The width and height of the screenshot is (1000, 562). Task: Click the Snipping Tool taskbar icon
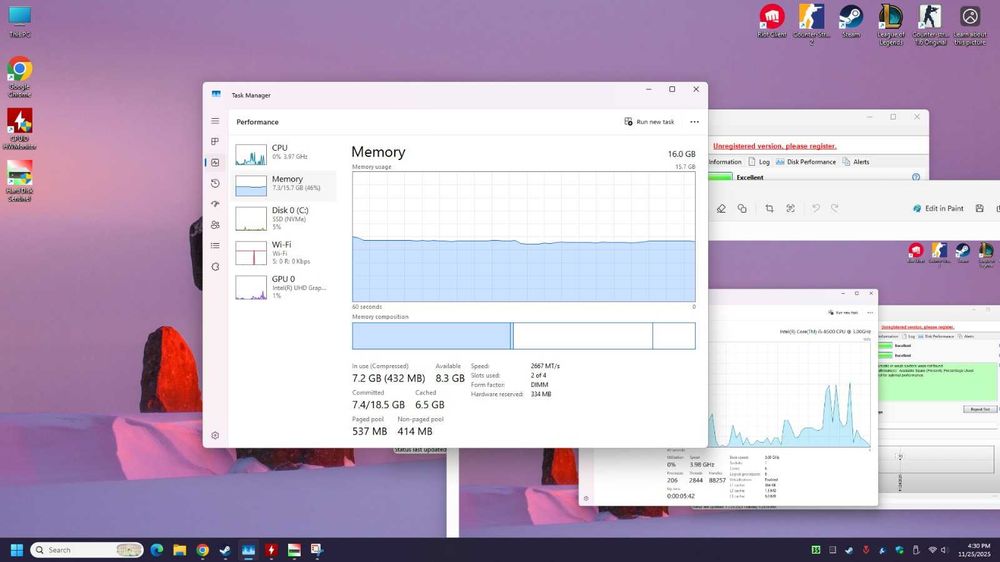(x=317, y=550)
